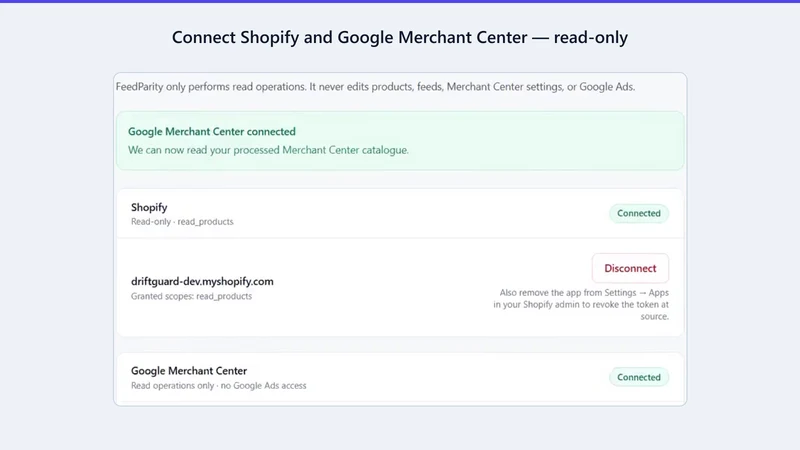Click the Shopify Connected status badge

639,213
